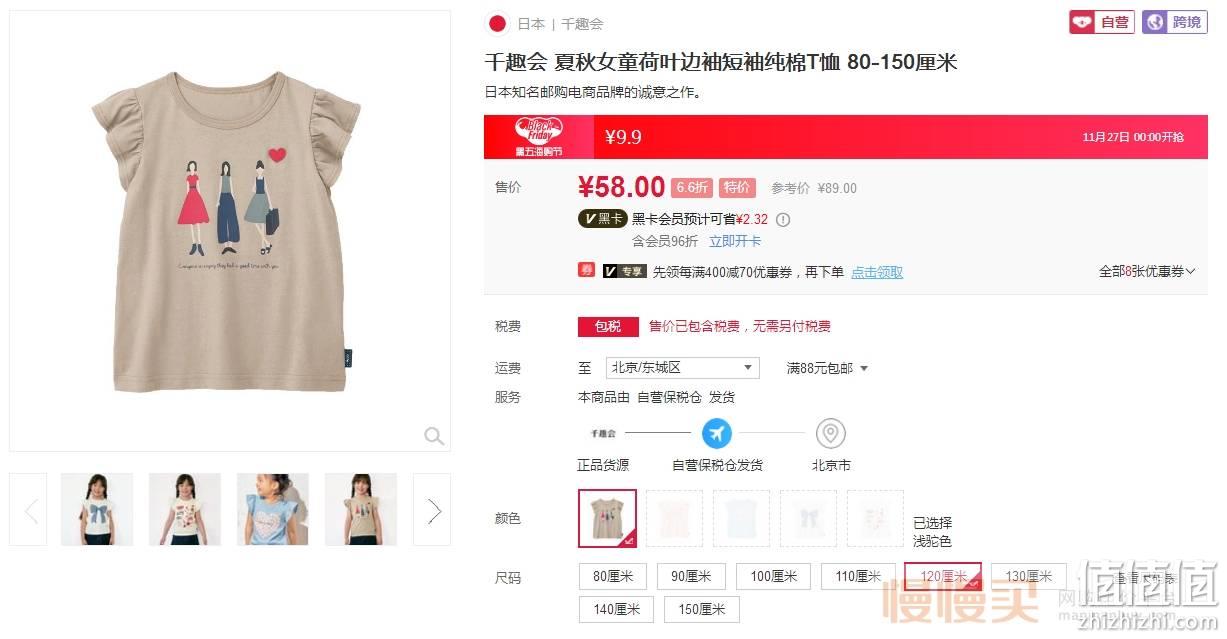Open the 千趣会 brand link

pos(582,24)
